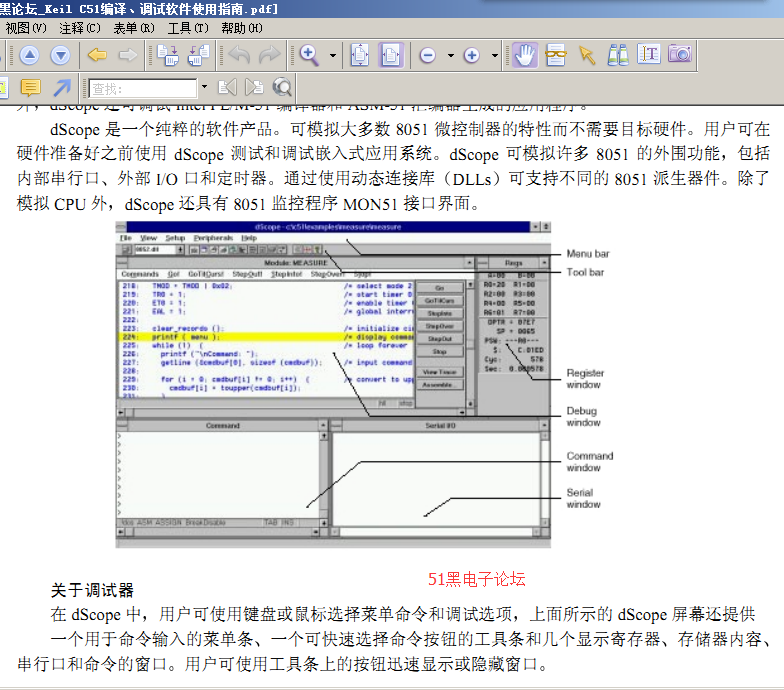Click the find previous icon

tap(228, 88)
